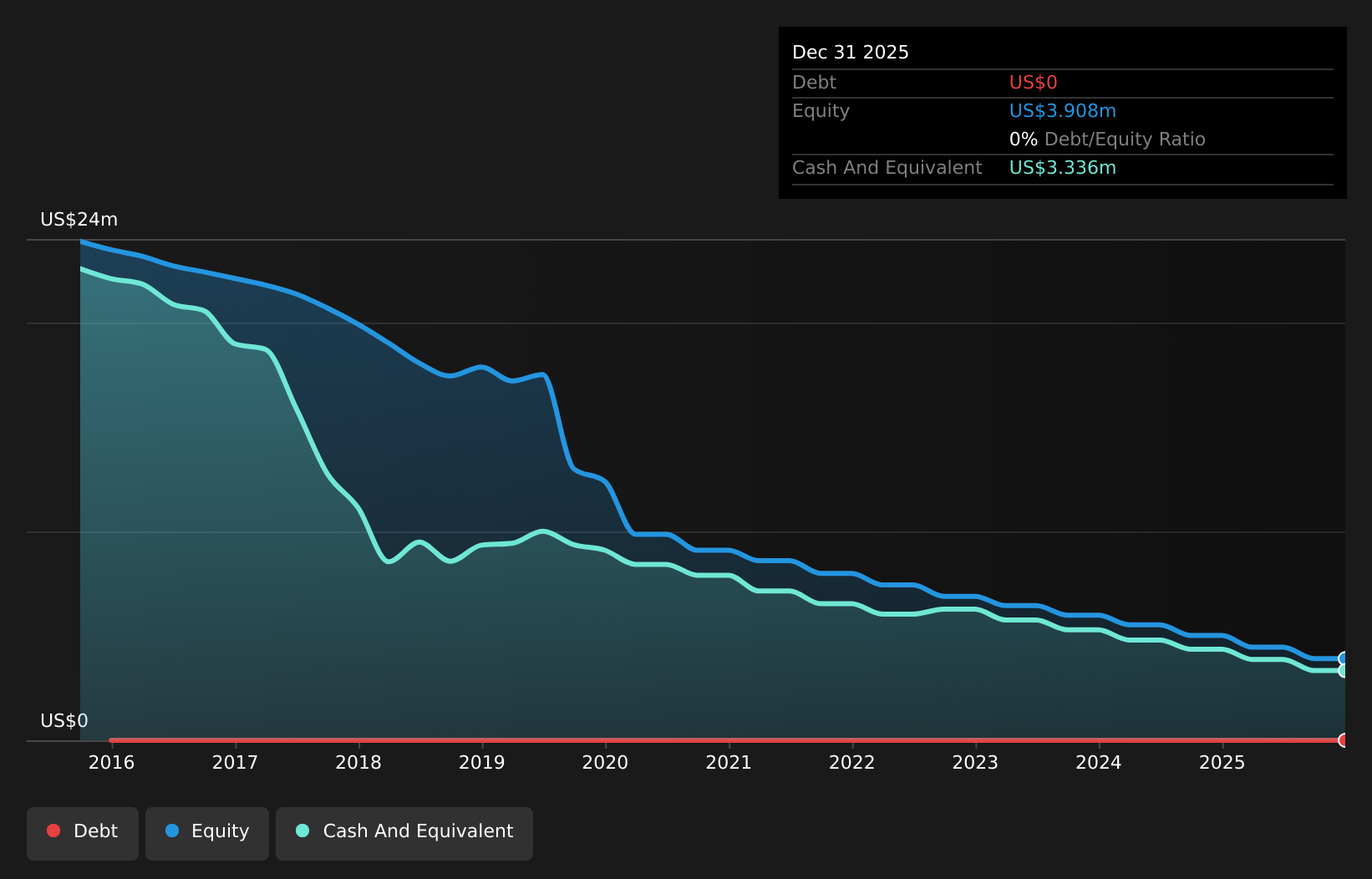Click the 2016 x-axis label
This screenshot has height=879, width=1372.
(112, 762)
